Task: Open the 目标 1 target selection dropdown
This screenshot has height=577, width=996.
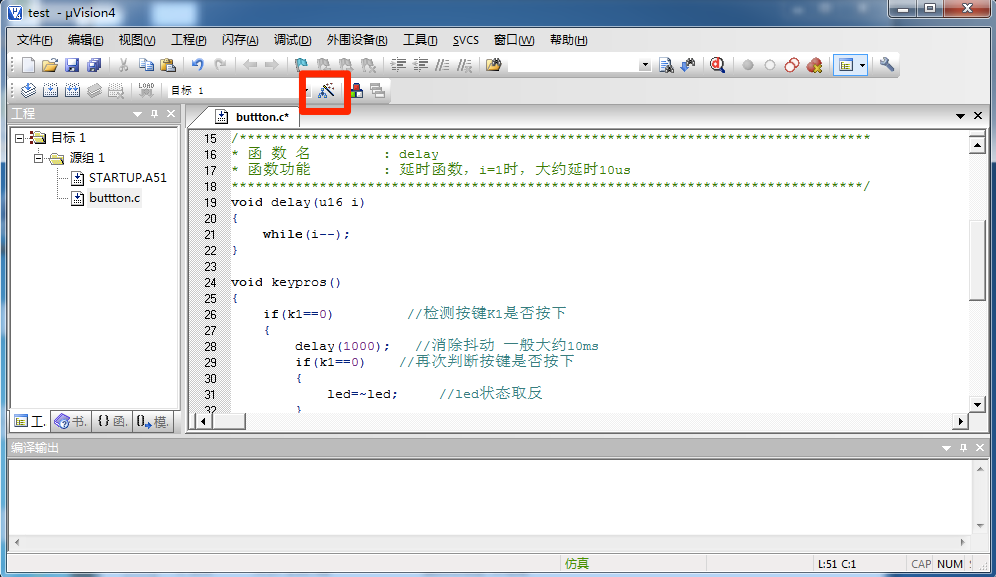Action: click(x=305, y=90)
